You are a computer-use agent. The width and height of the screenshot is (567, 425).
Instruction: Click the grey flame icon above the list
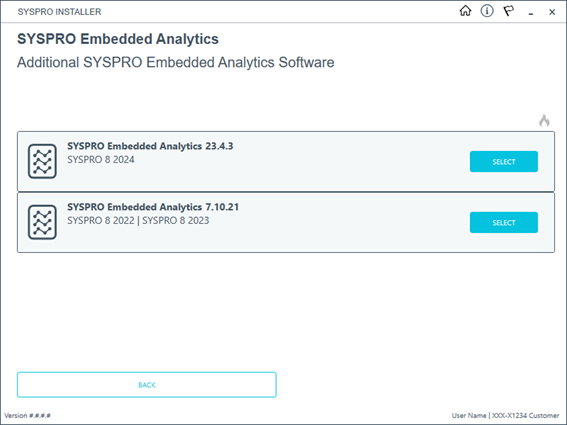pos(544,120)
